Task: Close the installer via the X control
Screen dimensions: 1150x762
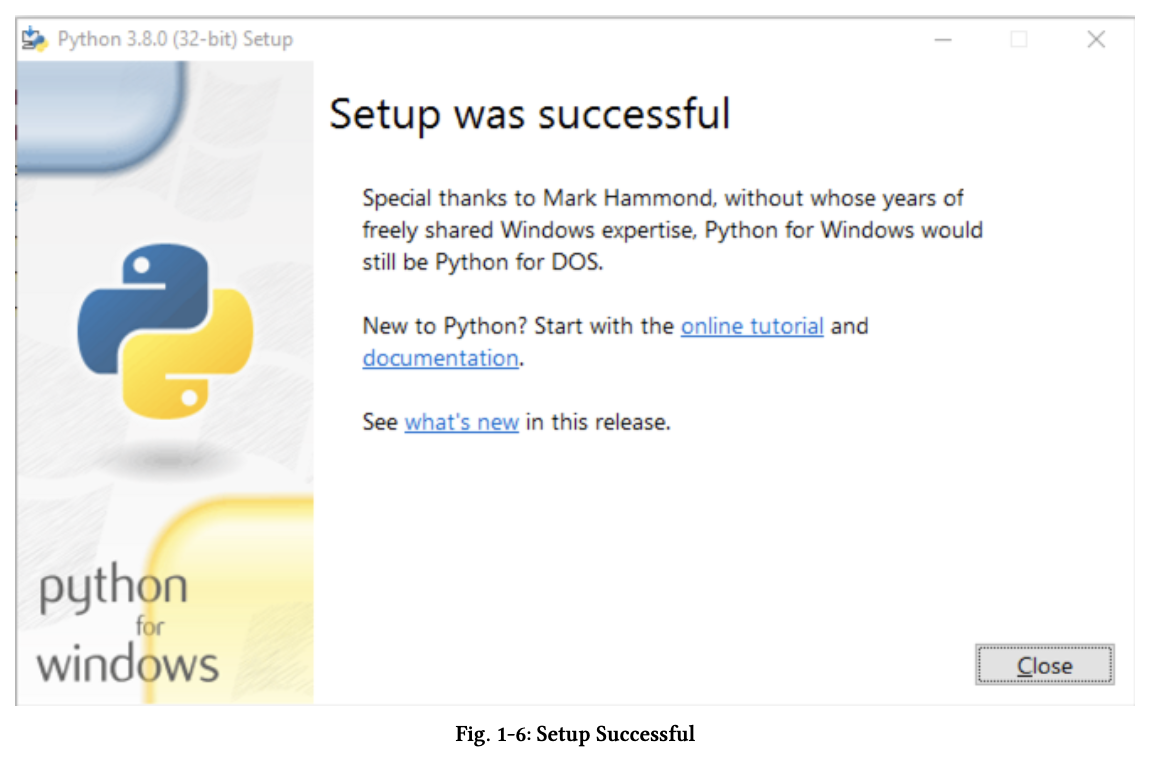Action: (1096, 39)
